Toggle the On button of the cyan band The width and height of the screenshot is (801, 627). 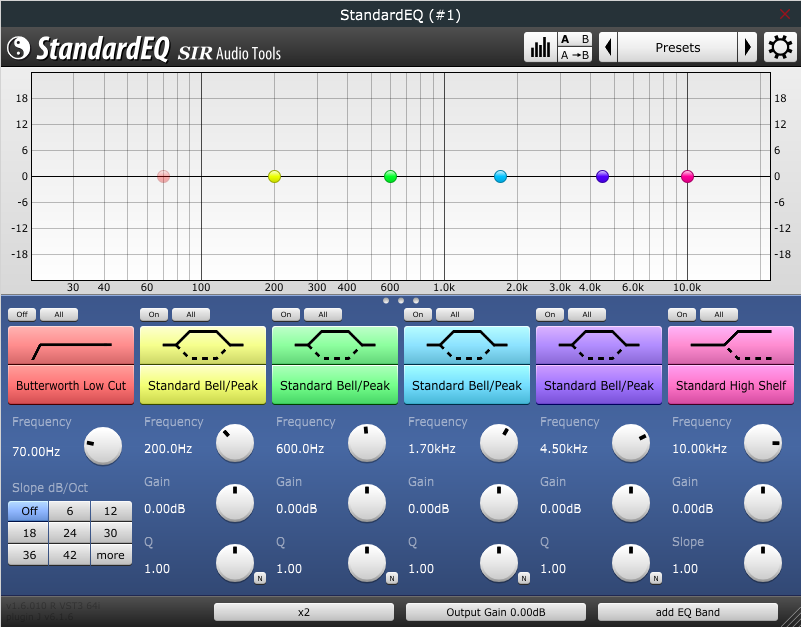pyautogui.click(x=418, y=314)
